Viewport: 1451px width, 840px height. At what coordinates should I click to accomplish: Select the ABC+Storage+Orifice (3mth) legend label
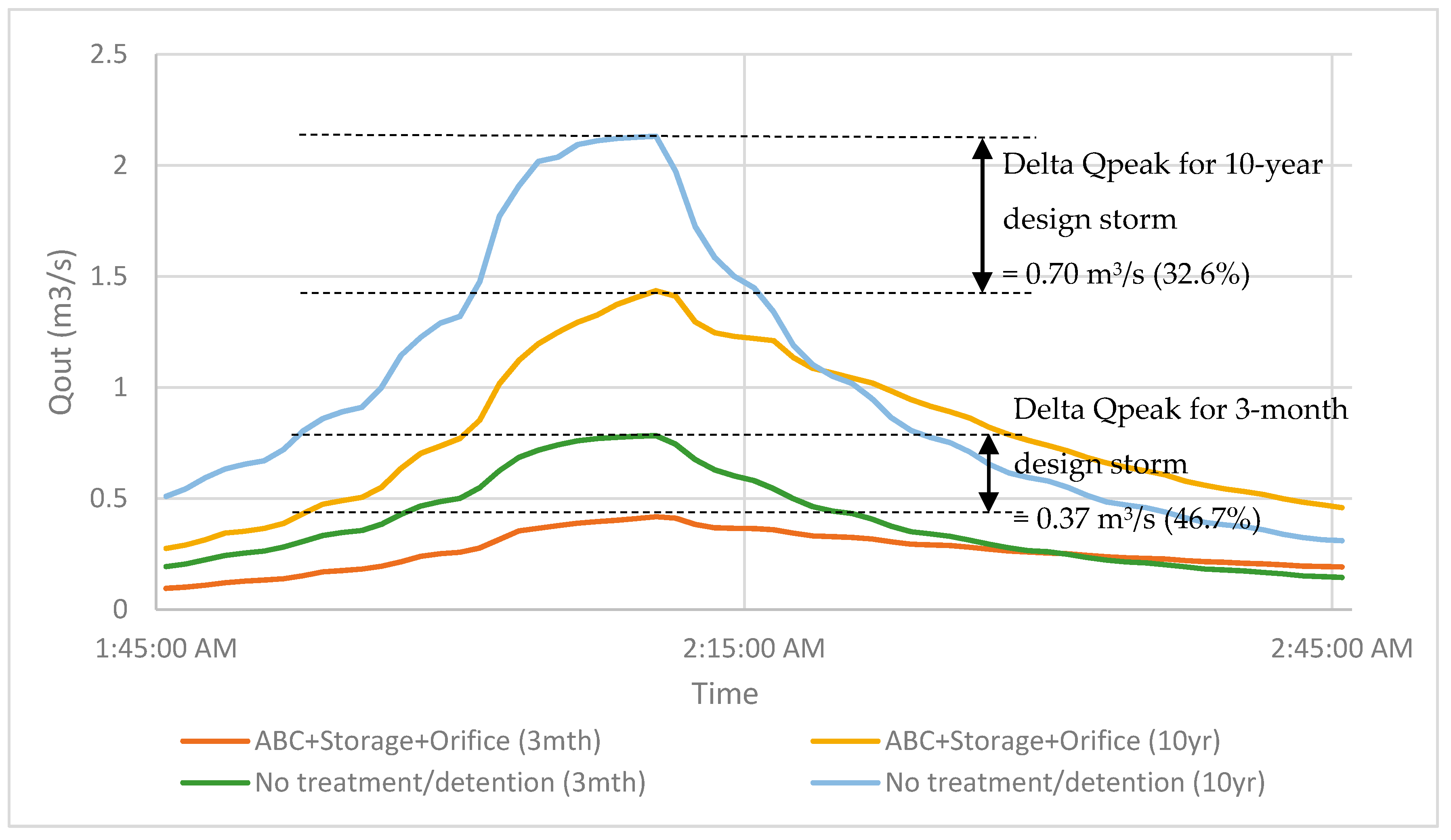click(428, 741)
